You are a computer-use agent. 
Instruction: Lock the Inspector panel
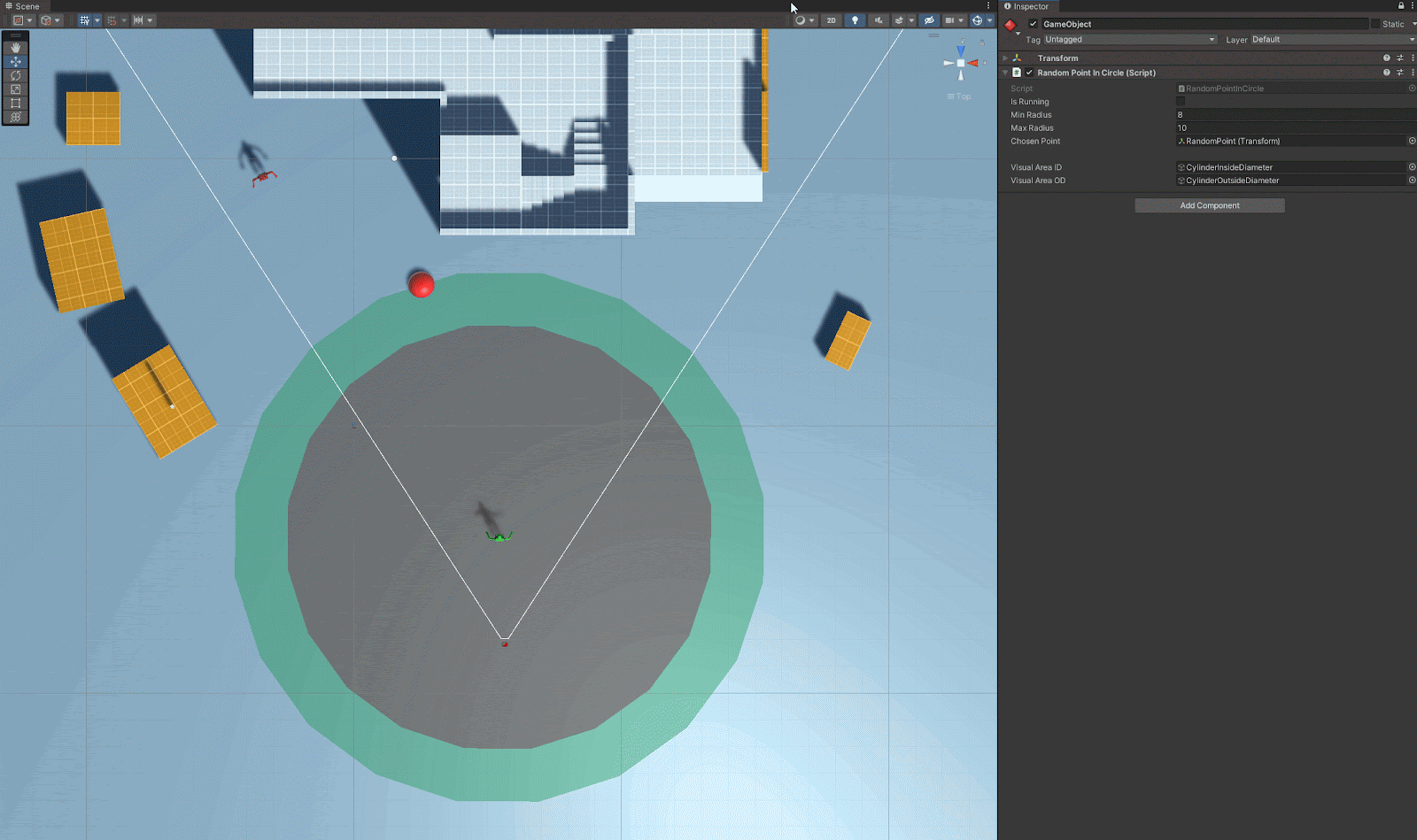click(x=1401, y=6)
